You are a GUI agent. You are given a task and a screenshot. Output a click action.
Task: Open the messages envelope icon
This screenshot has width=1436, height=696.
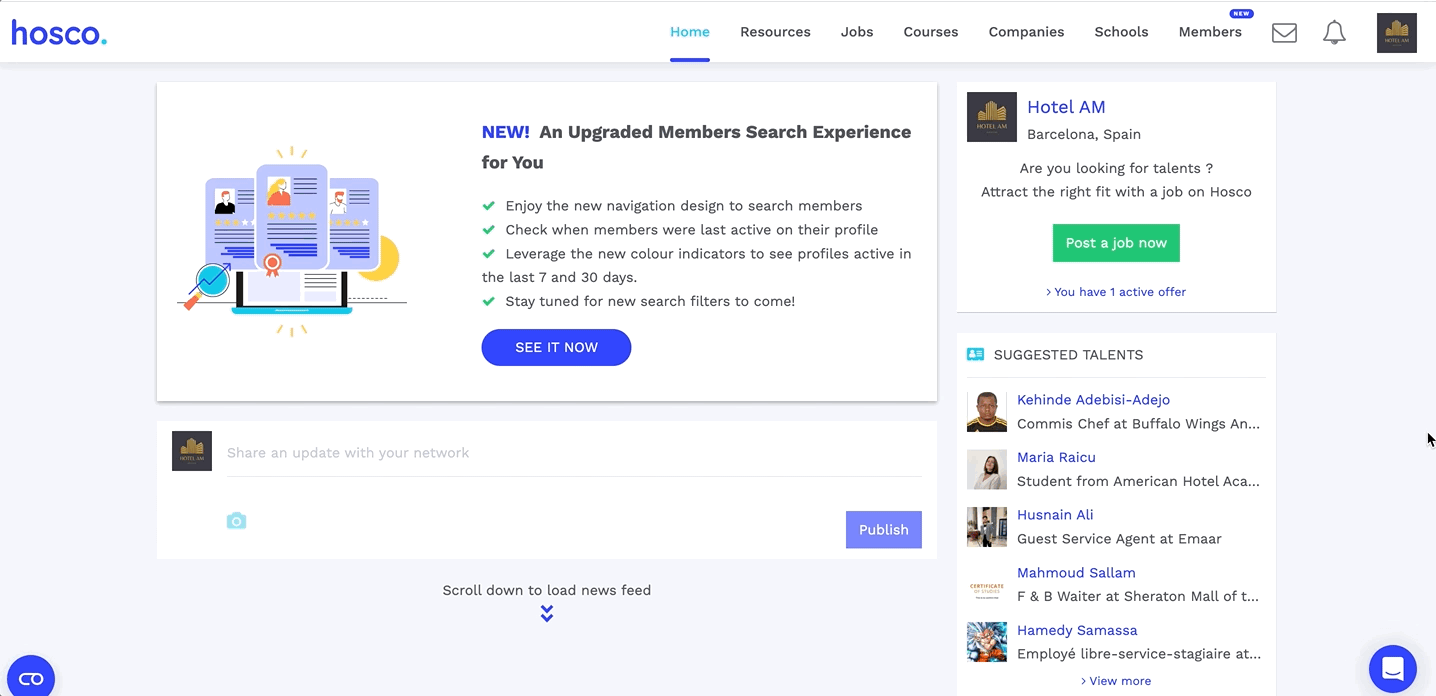pyautogui.click(x=1284, y=33)
